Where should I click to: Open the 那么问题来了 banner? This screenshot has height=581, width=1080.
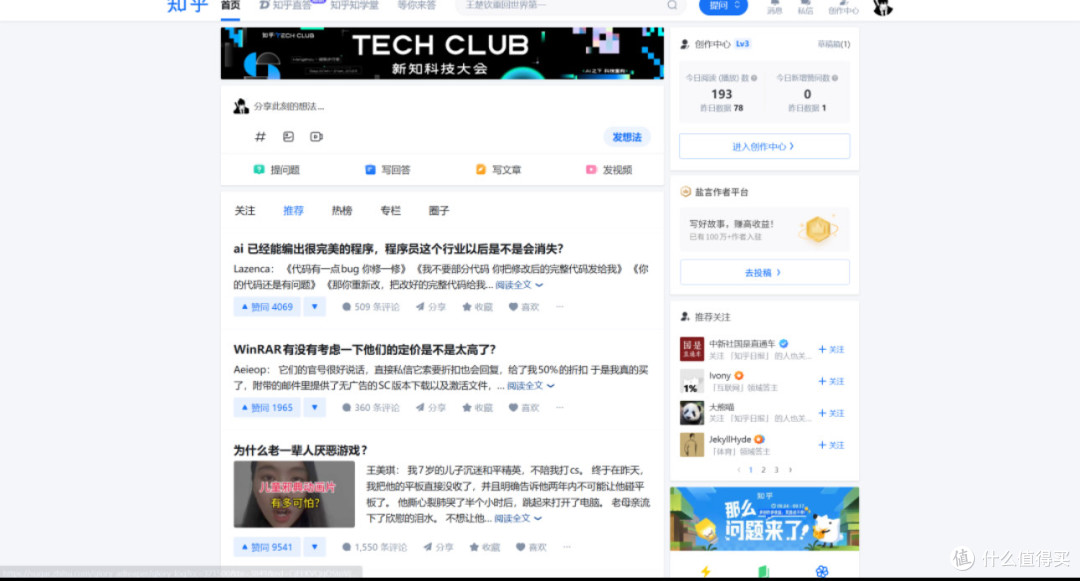765,519
